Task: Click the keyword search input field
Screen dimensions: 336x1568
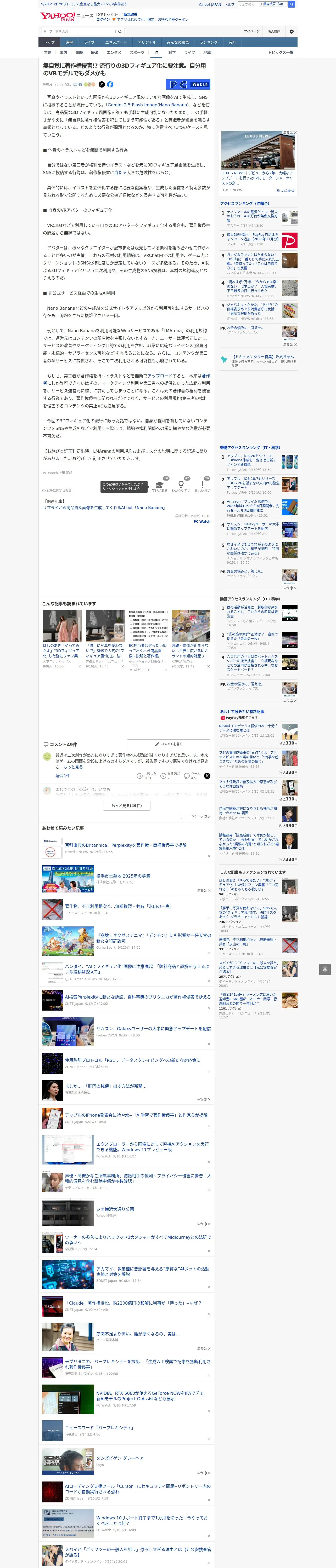Action: 79,31
